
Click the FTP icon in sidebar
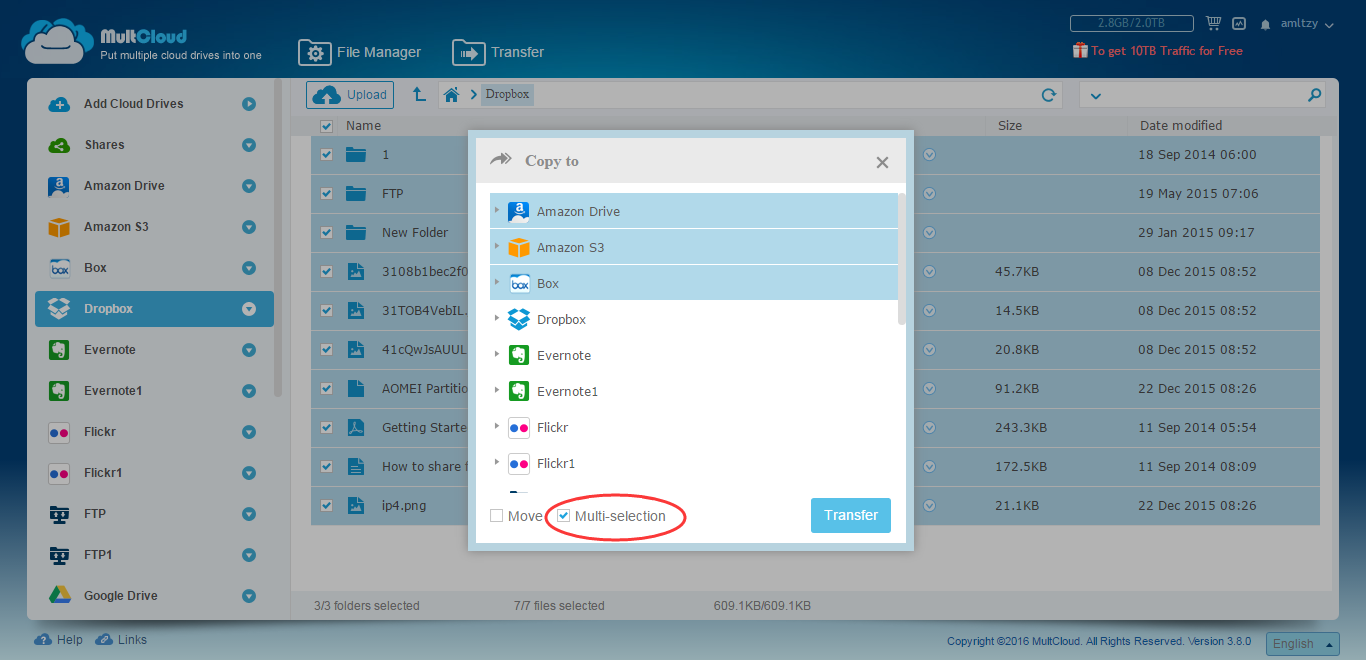pos(59,514)
